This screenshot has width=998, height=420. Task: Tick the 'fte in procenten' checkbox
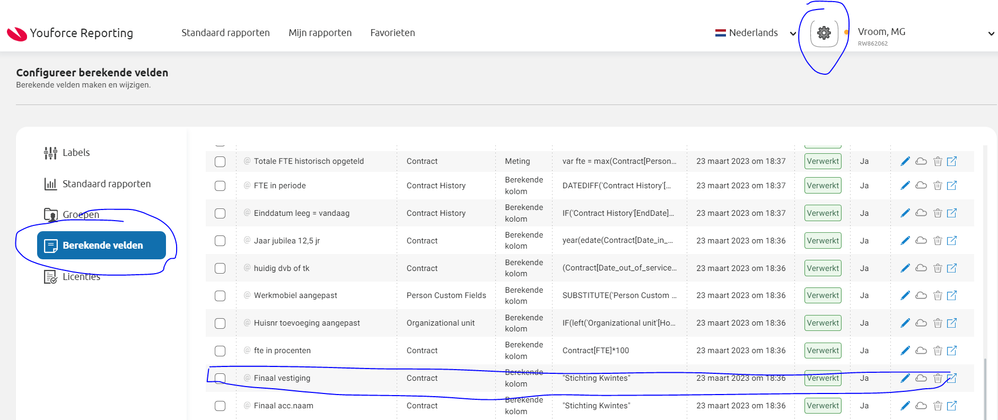click(220, 351)
